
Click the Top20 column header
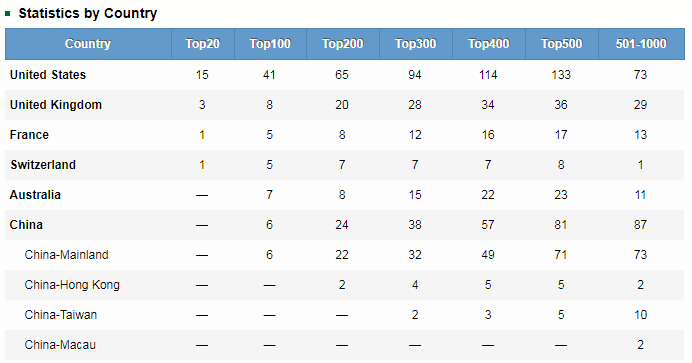203,44
